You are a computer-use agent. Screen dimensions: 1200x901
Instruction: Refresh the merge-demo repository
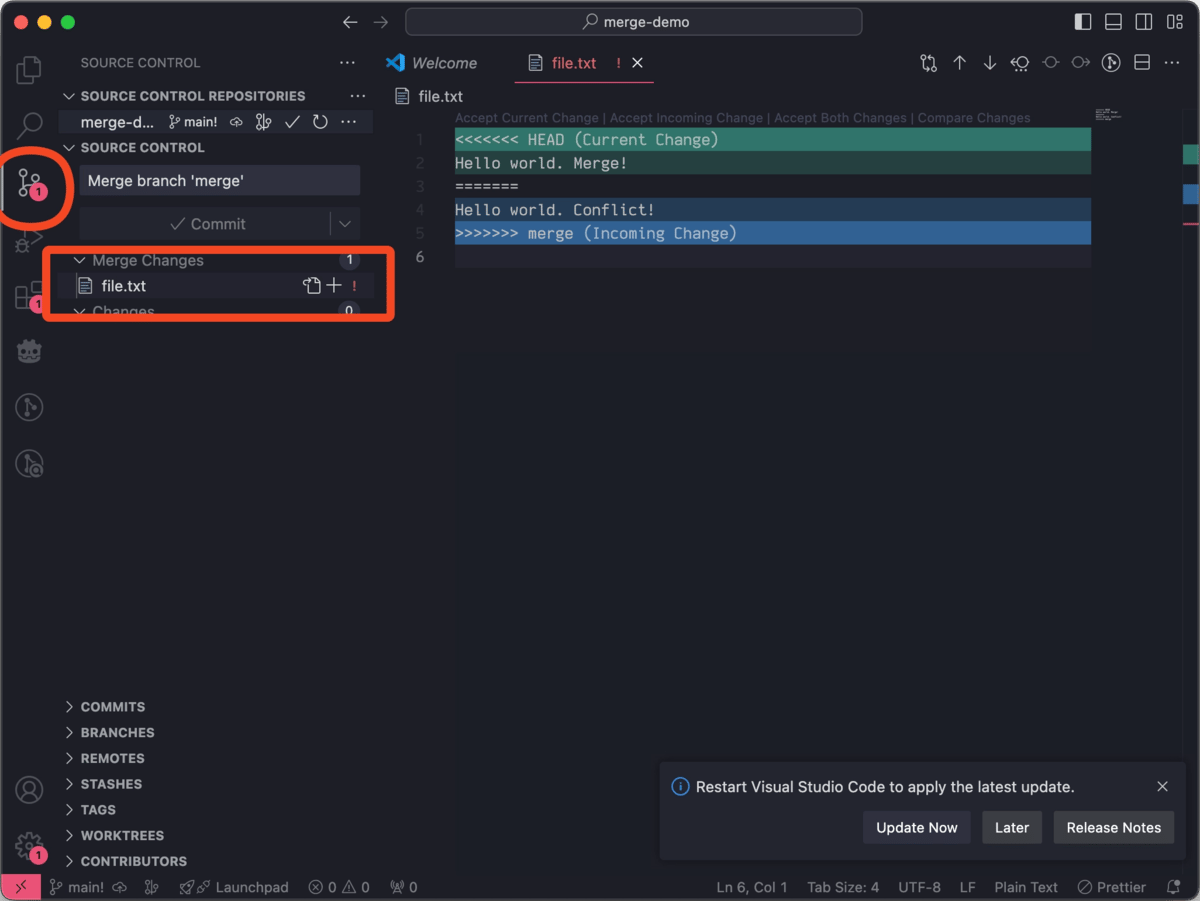coord(320,122)
